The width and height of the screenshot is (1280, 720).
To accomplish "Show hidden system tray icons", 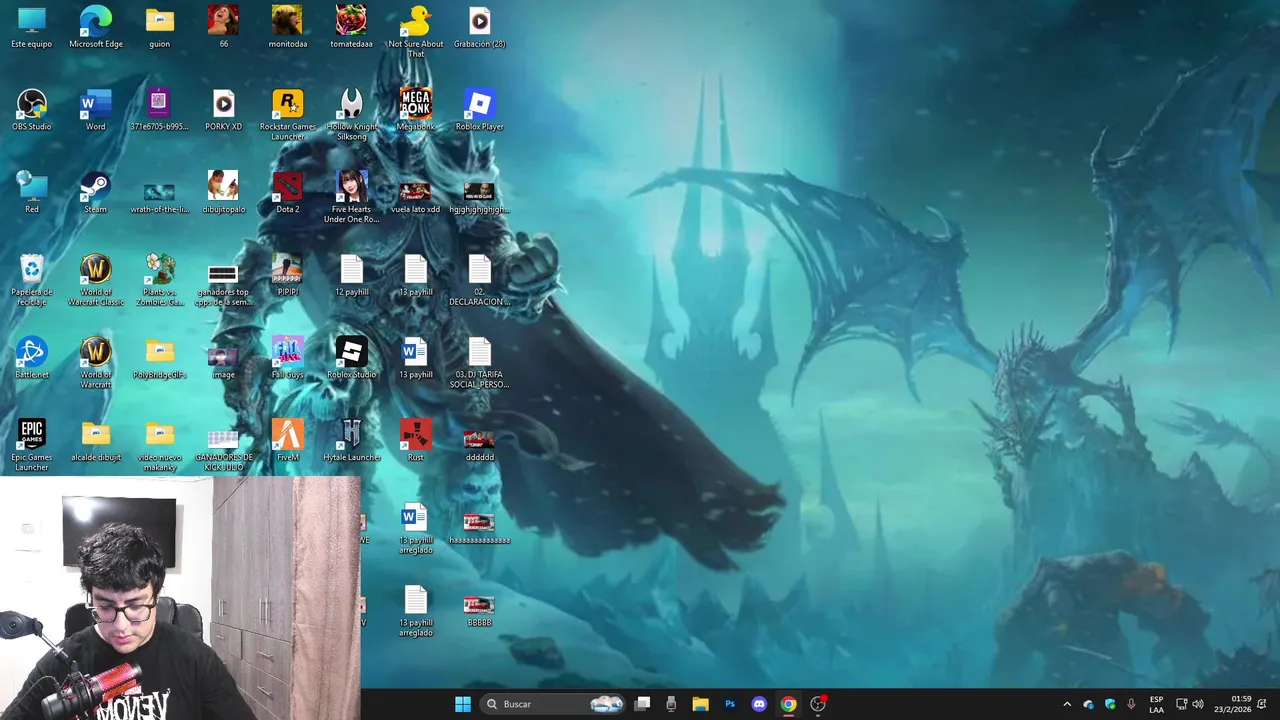I will click(x=1067, y=704).
